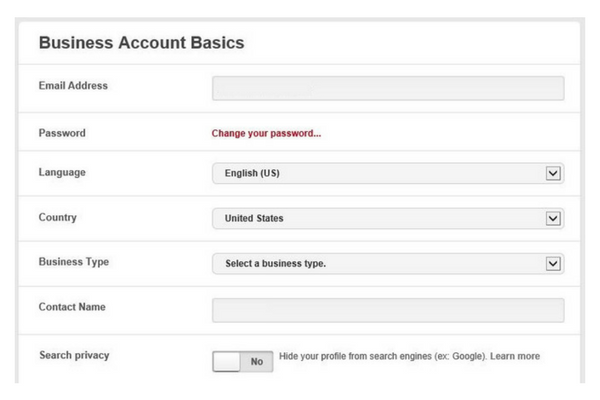The width and height of the screenshot is (600, 400).
Task: Click the 'Contact Name' label
Action: [x=72, y=307]
